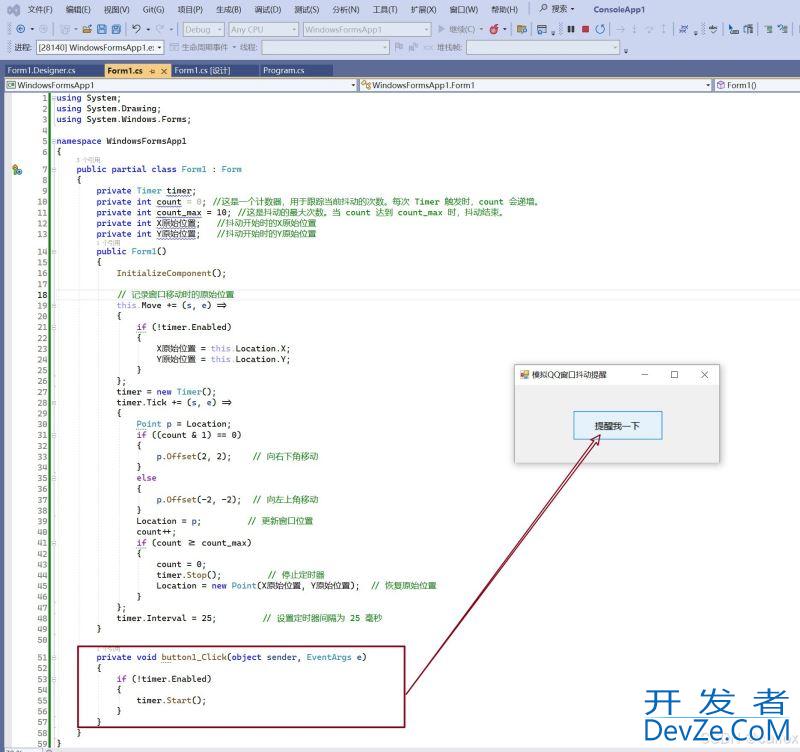Open the WindowsFormsApp1 startup project dropdown
The height and width of the screenshot is (752, 800).
click(x=367, y=30)
